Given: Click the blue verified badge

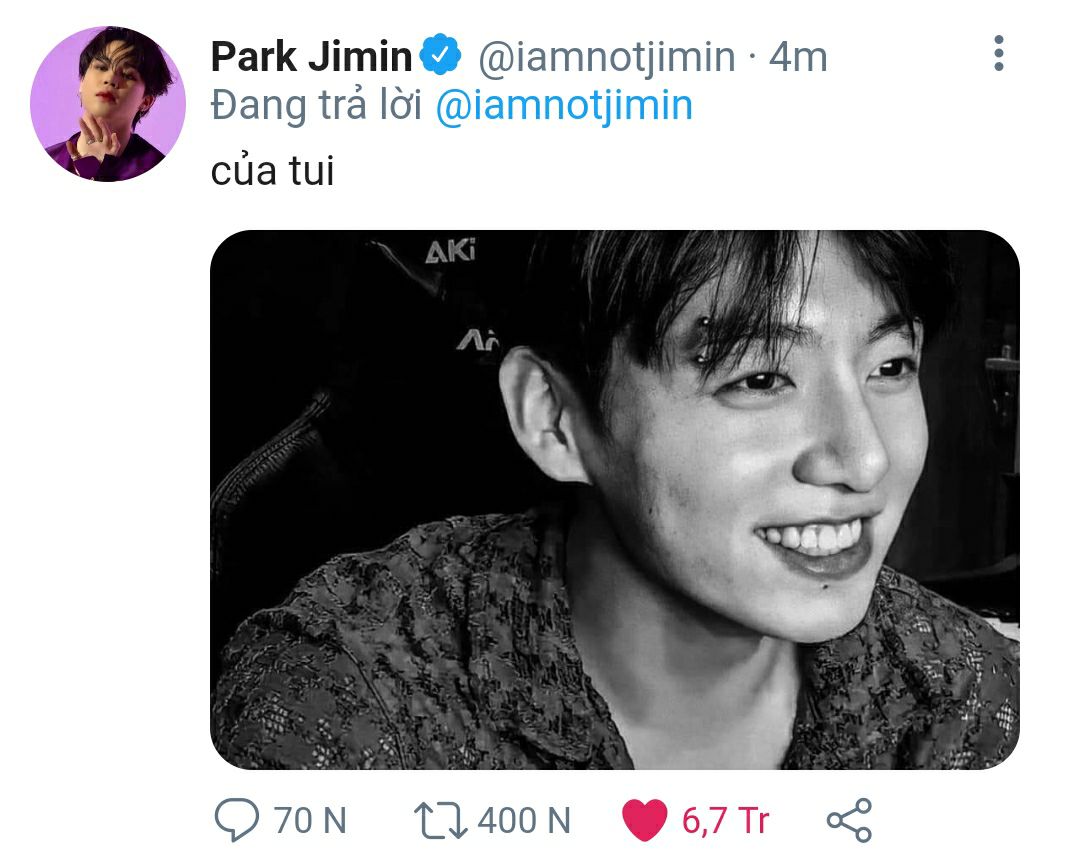Looking at the screenshot, I should point(440,57).
